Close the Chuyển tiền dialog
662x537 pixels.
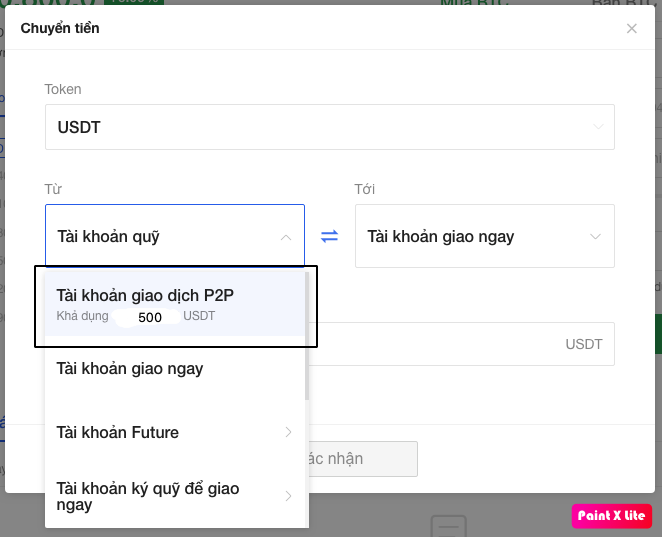pyautogui.click(x=632, y=29)
